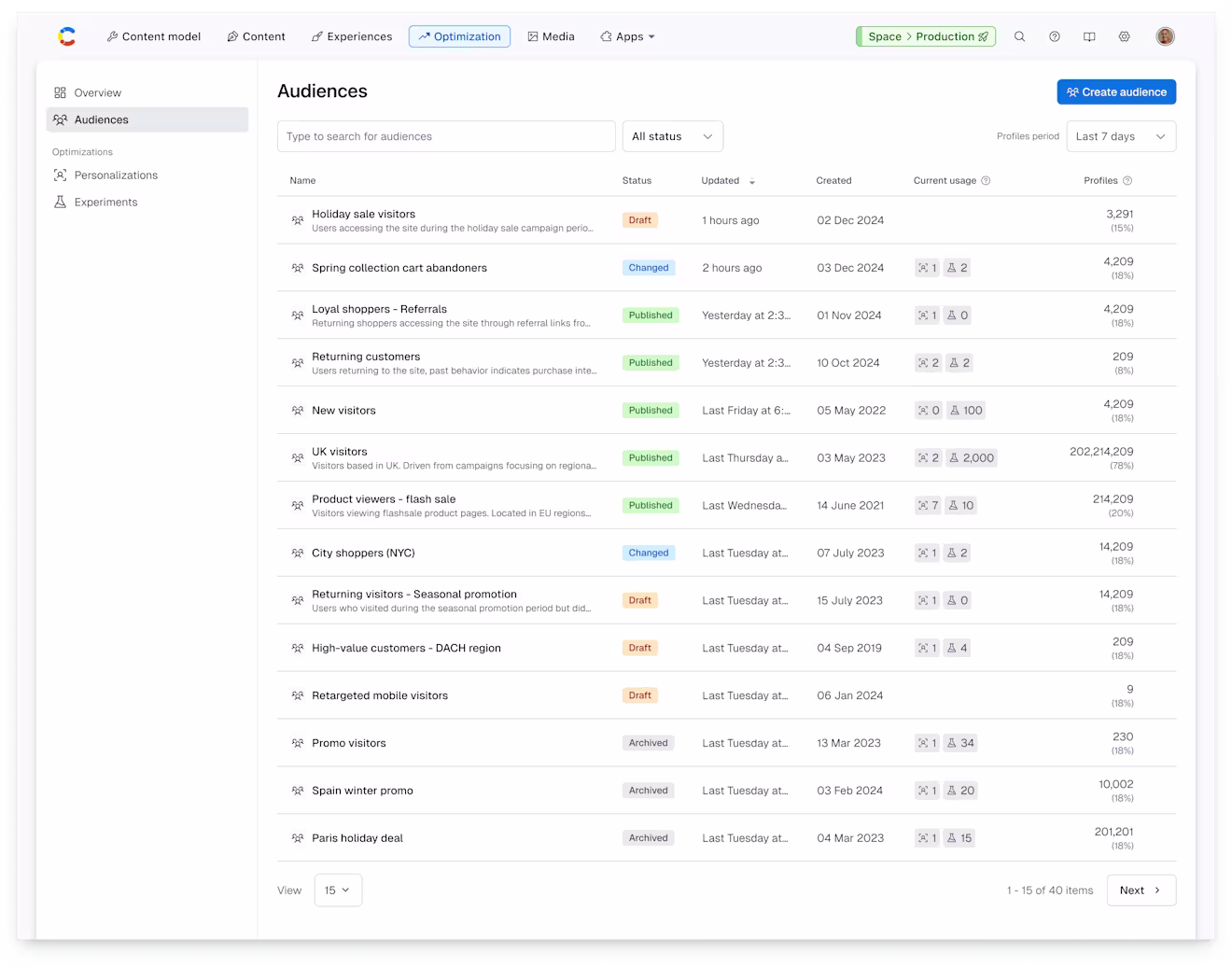This screenshot has height=967, width=1232.
Task: Open the Space > Production environment switcher
Action: pos(926,36)
